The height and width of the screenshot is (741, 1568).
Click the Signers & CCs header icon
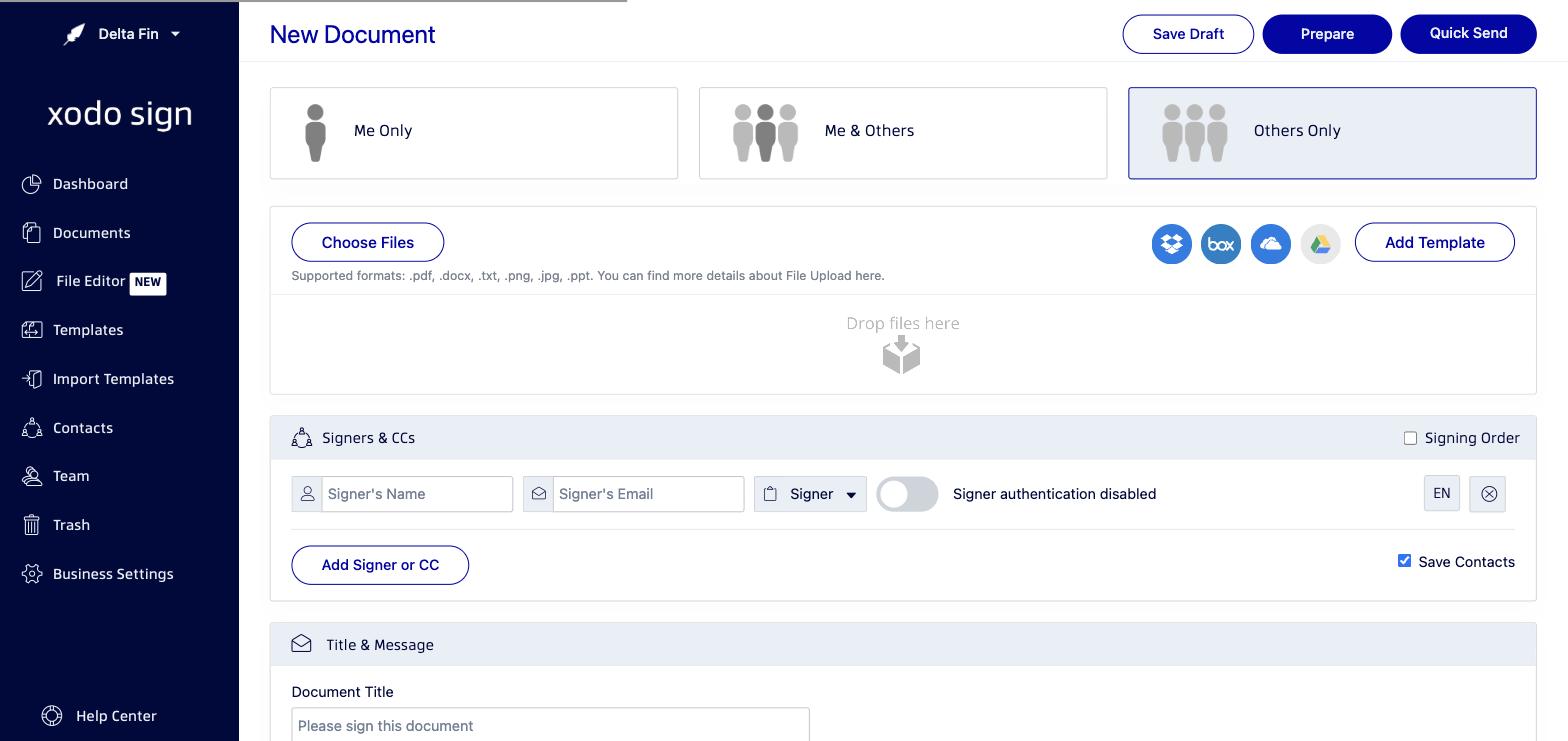click(x=302, y=438)
